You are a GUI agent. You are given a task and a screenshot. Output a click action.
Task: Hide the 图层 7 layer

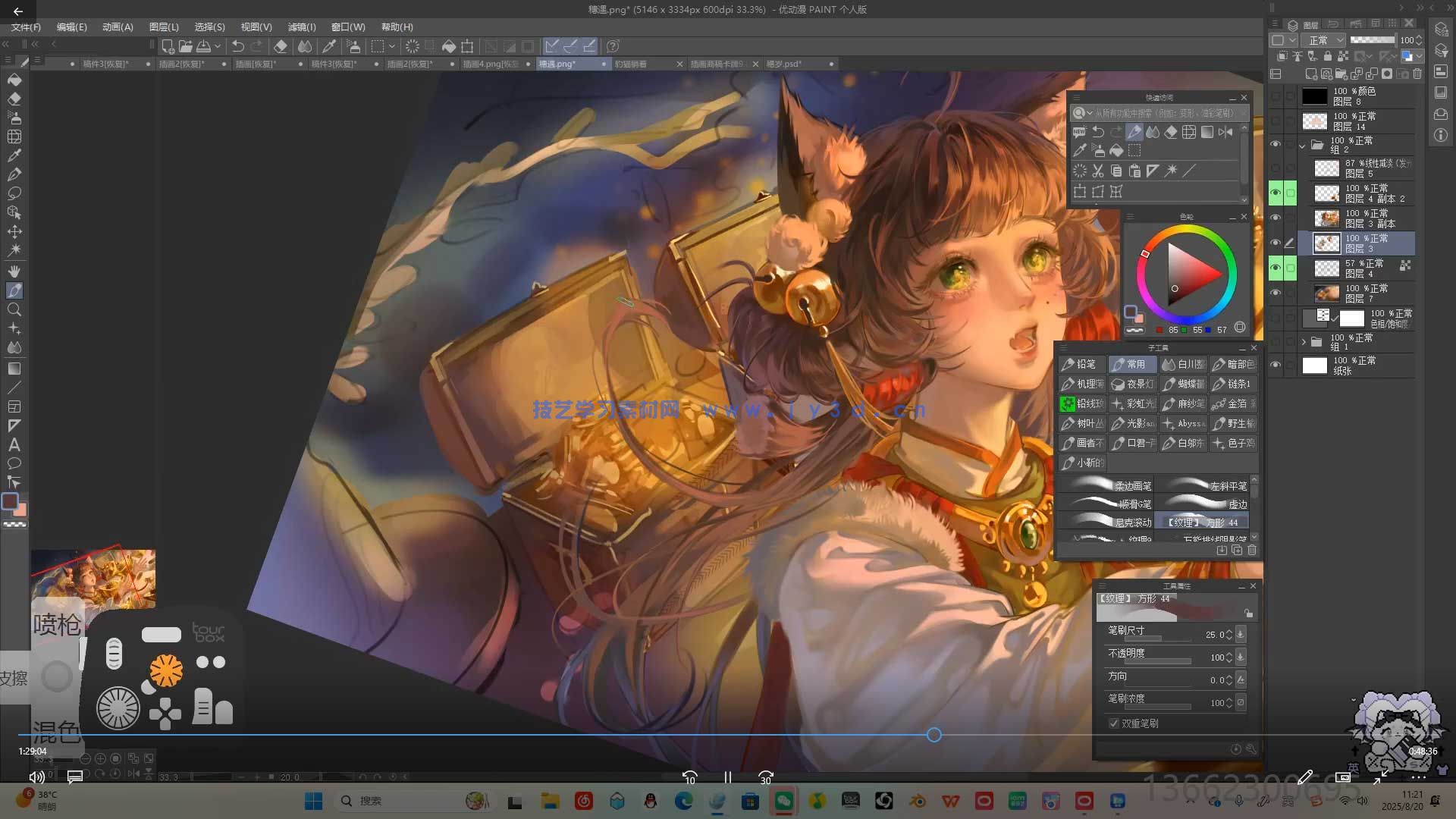[1276, 293]
